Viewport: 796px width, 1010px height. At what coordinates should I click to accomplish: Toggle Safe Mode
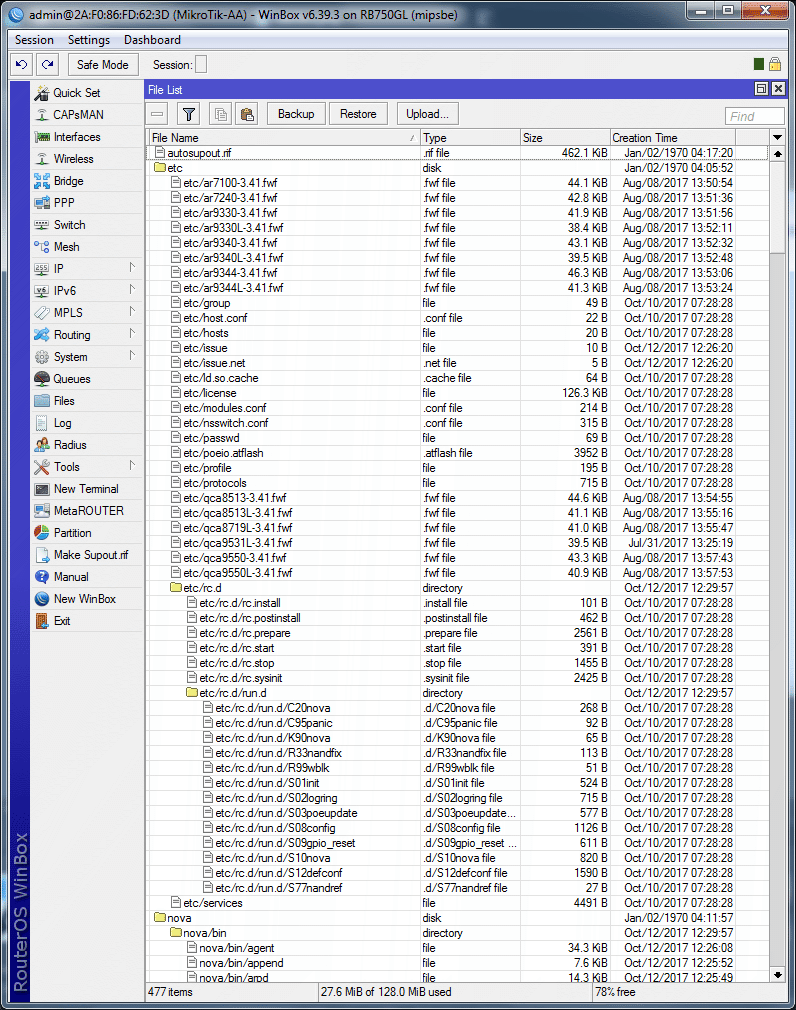pos(102,64)
